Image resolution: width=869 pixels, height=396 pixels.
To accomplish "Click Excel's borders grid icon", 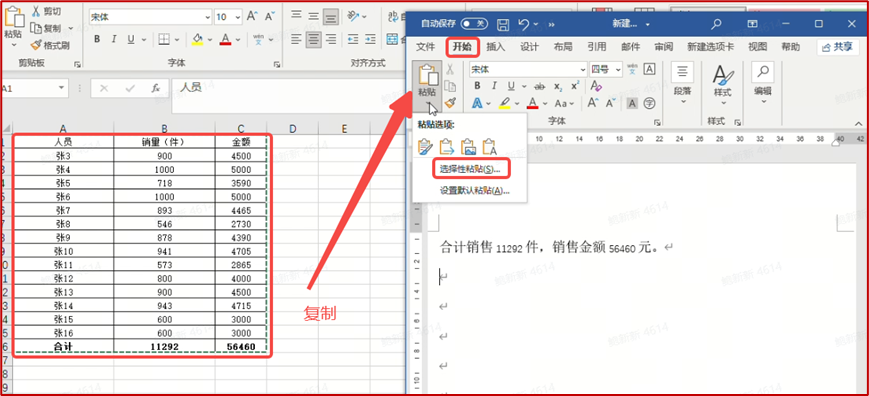I will 163,39.
